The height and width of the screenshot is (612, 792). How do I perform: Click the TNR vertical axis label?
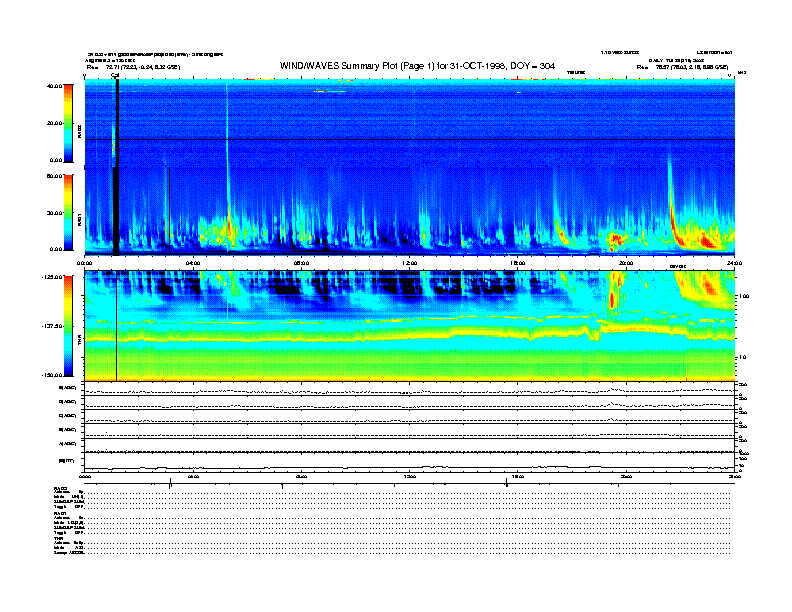79,342
